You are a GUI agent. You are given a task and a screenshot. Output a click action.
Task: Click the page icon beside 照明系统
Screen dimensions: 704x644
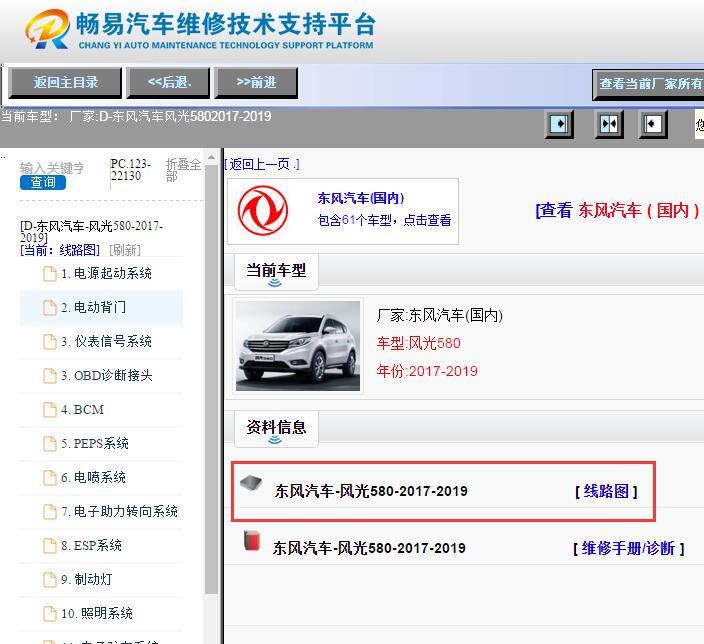(x=49, y=613)
